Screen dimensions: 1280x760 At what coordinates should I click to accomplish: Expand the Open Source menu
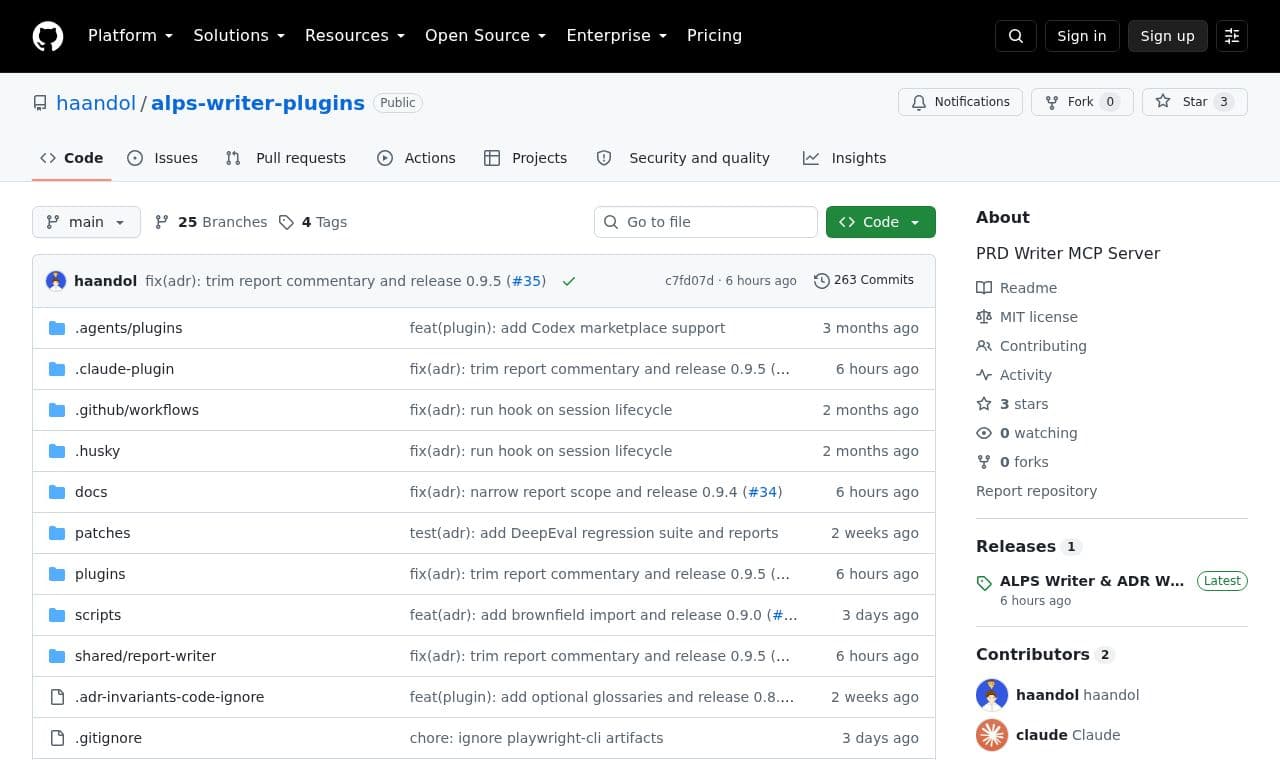(x=485, y=36)
